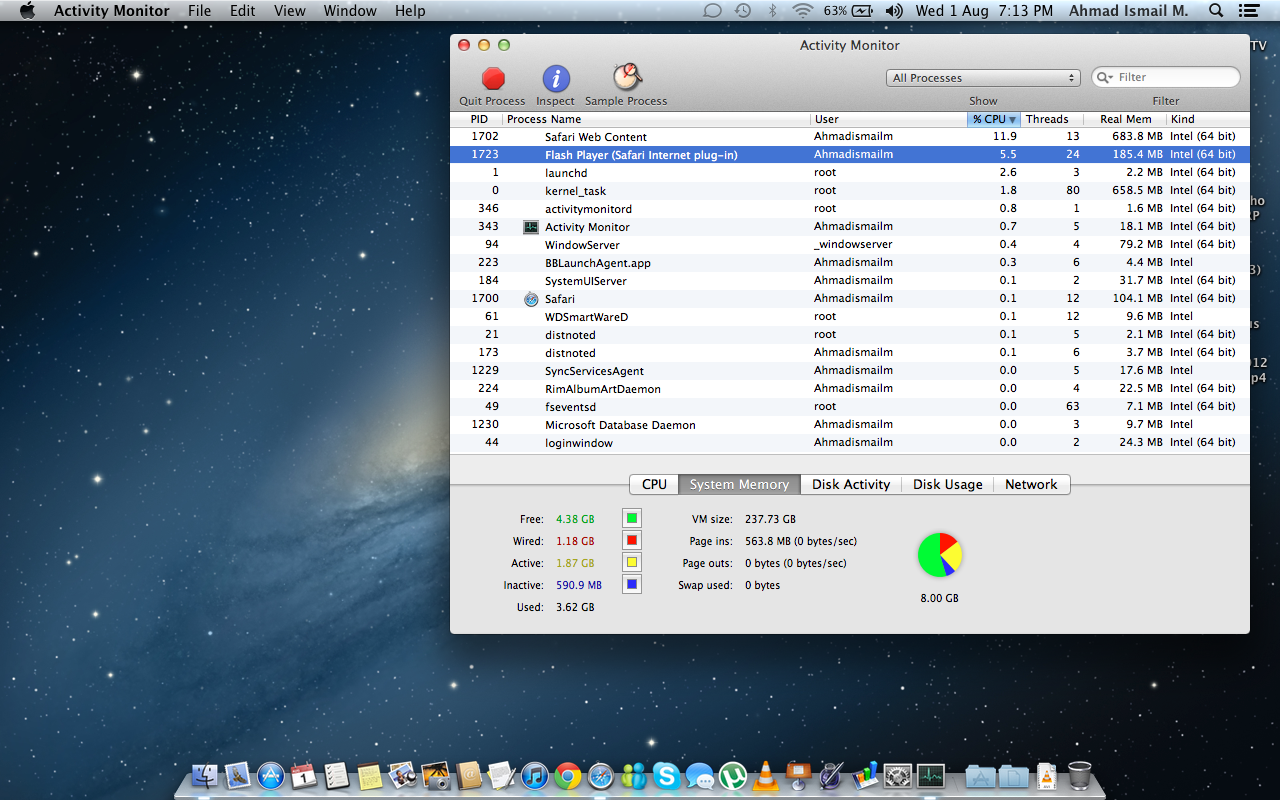
Task: Sort by the User column header
Action: click(888, 119)
